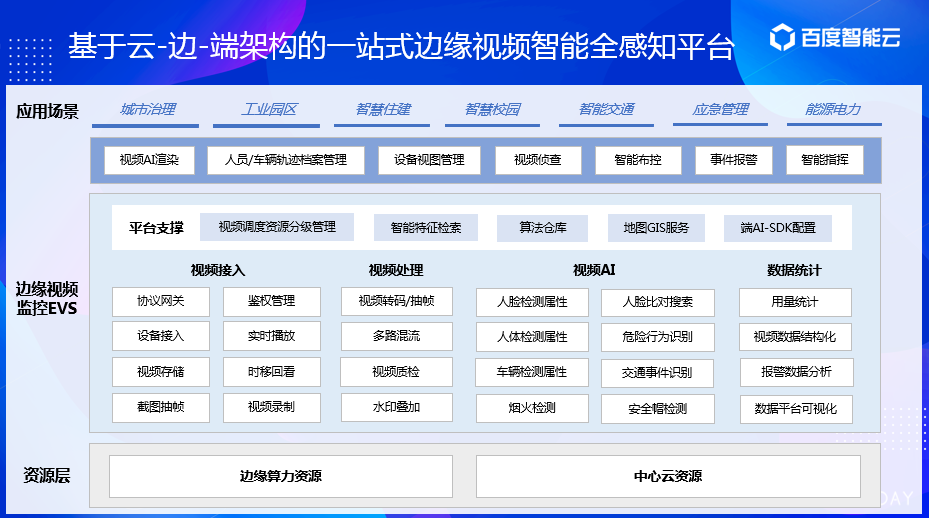Screen dimensions: 929x518
Task: Click the 中心云资源 block
Action: 668,477
